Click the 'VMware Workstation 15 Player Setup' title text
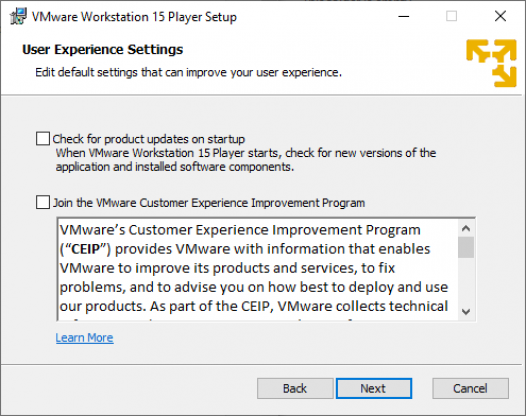Viewport: 526px width, 416px height. click(134, 17)
